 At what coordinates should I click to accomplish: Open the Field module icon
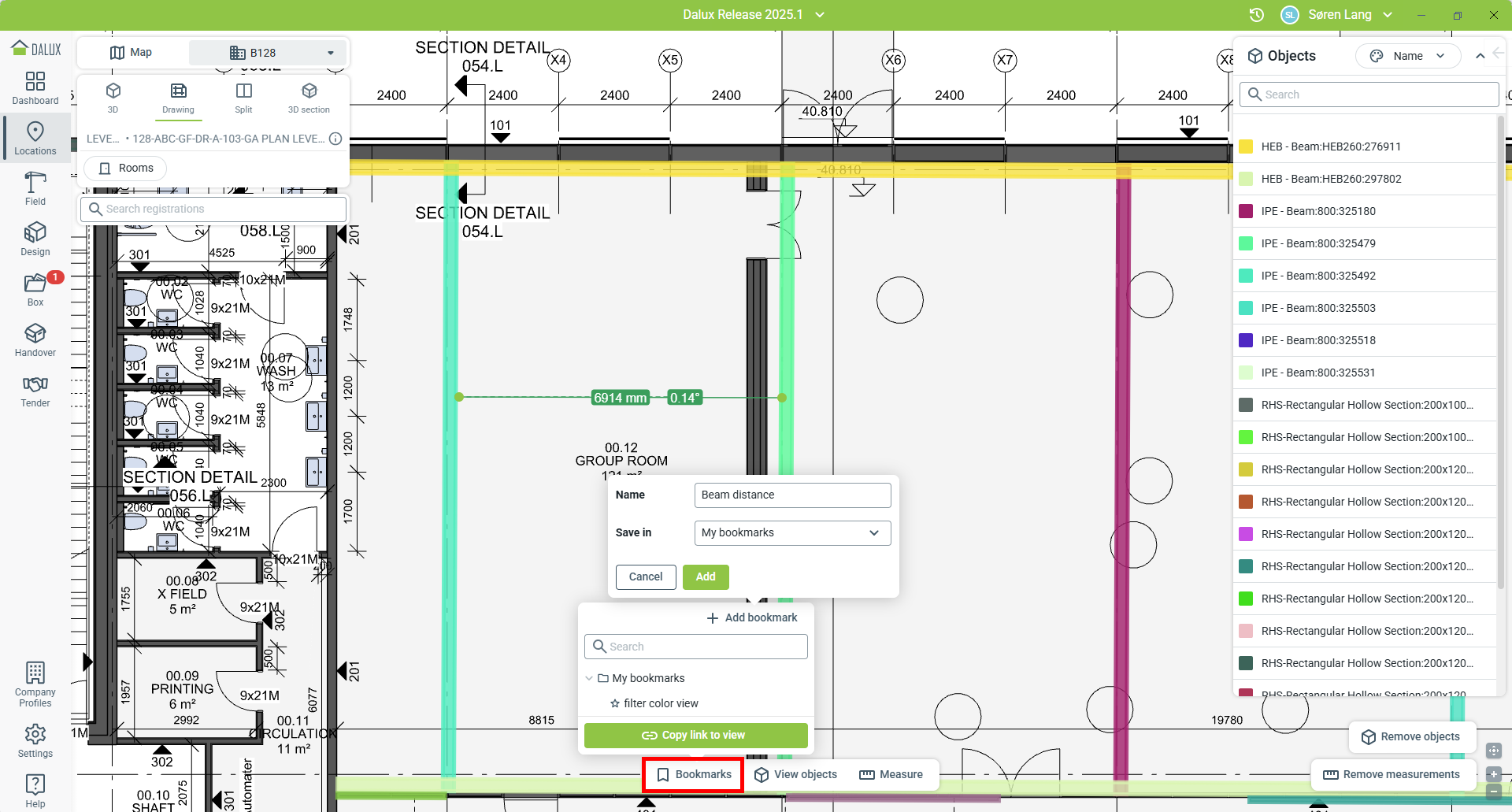pyautogui.click(x=35, y=189)
